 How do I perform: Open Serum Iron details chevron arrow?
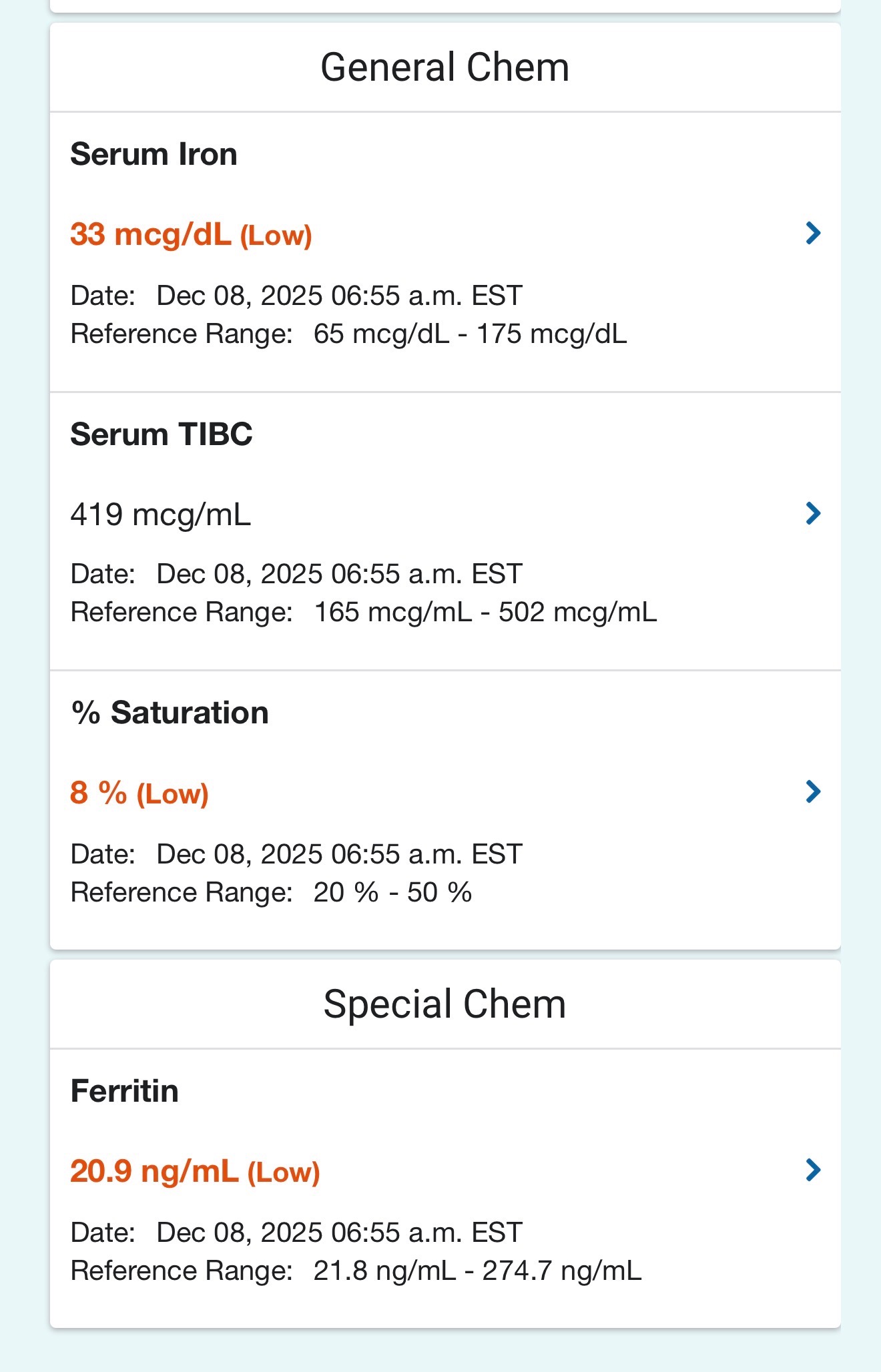click(812, 234)
